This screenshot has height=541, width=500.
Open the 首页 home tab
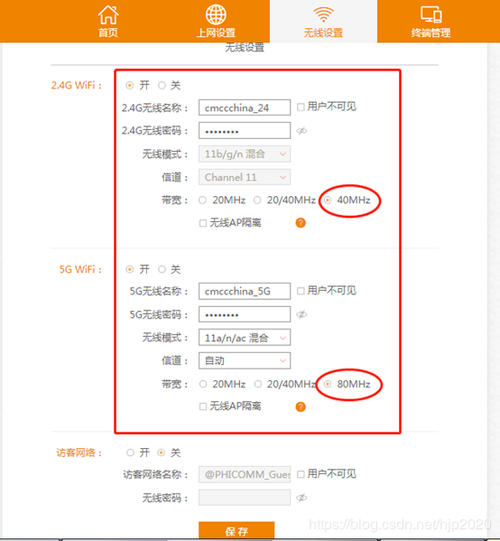click(x=108, y=21)
